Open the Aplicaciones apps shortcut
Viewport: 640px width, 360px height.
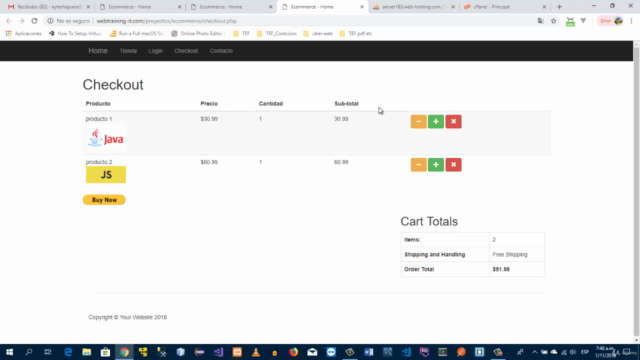click(24, 33)
